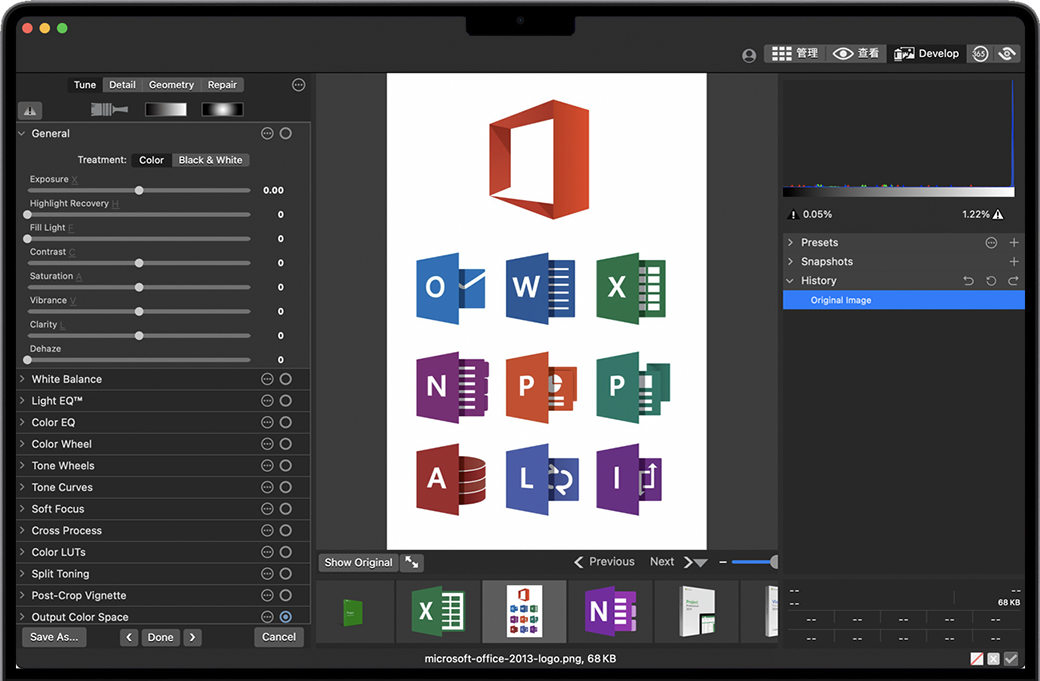Viewport: 1040px width, 681px height.
Task: Select the Linear Gradient tool
Action: point(165,110)
